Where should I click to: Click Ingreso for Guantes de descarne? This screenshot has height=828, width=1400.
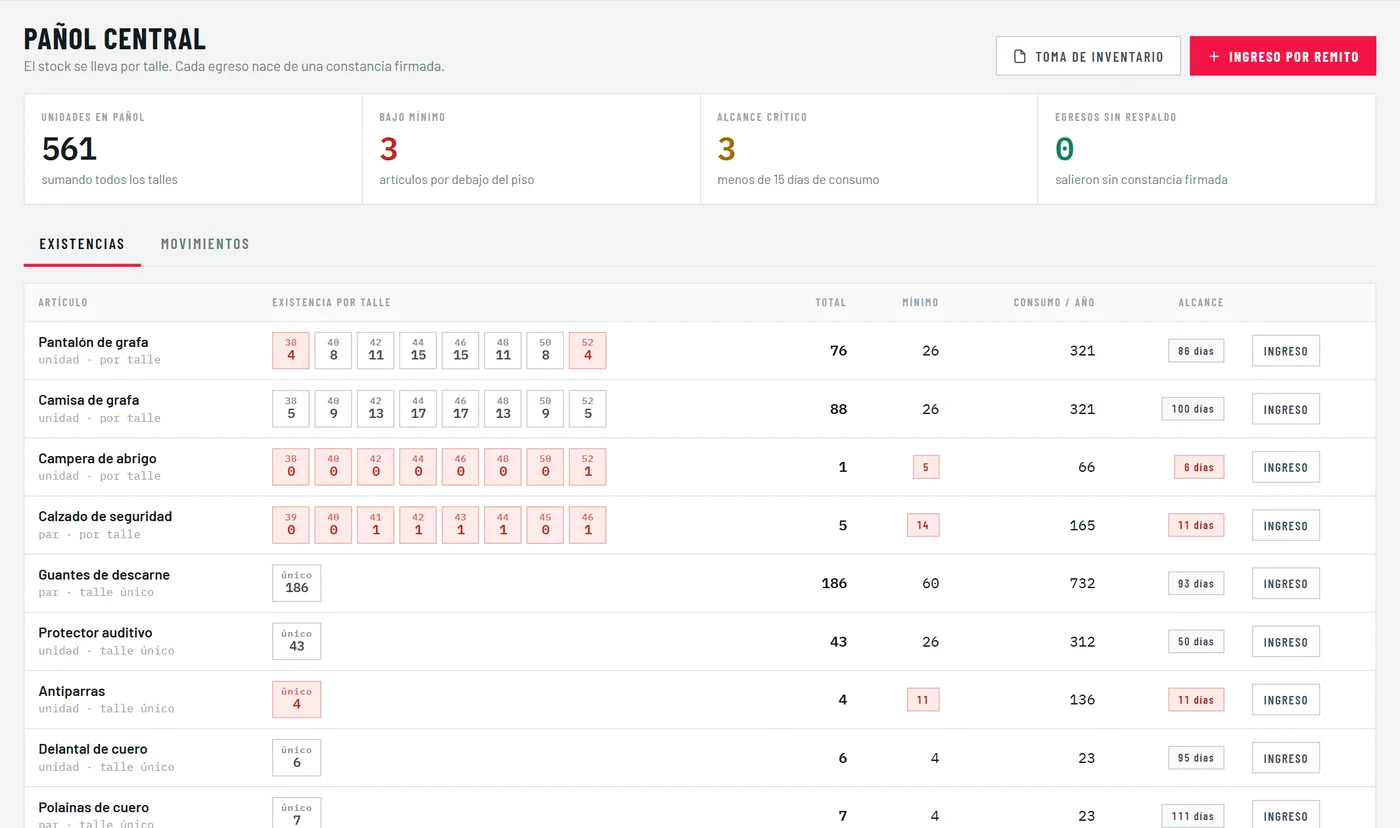click(x=1286, y=583)
